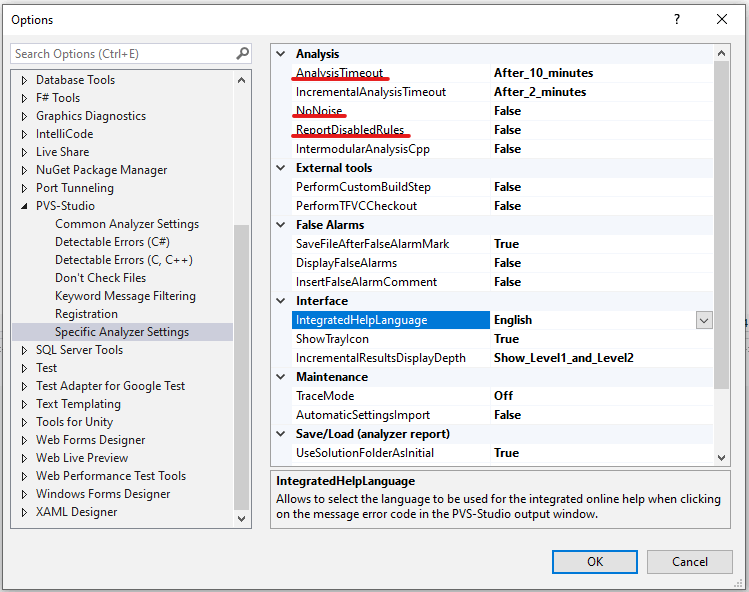
Task: Click the property grid scroll down arrow
Action: point(722,457)
